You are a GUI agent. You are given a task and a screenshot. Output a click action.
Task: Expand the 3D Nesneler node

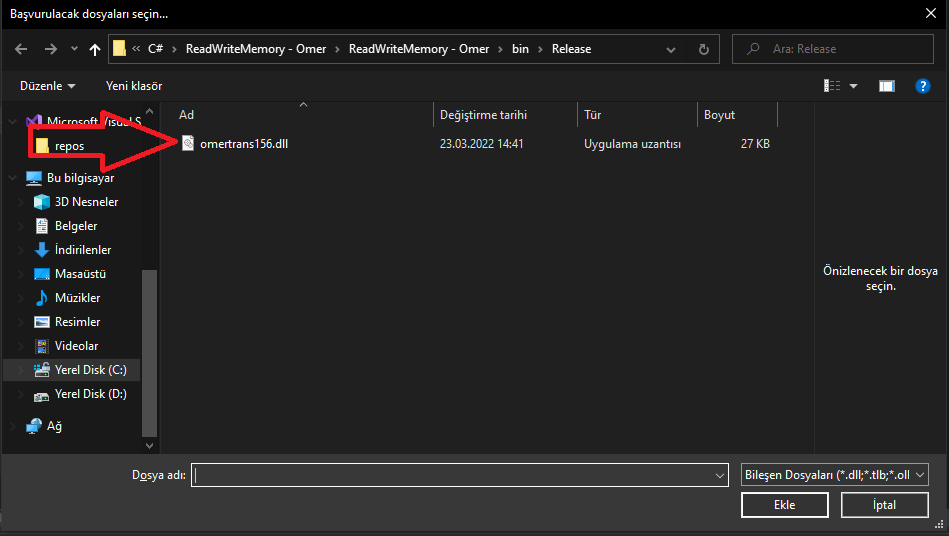click(x=21, y=202)
